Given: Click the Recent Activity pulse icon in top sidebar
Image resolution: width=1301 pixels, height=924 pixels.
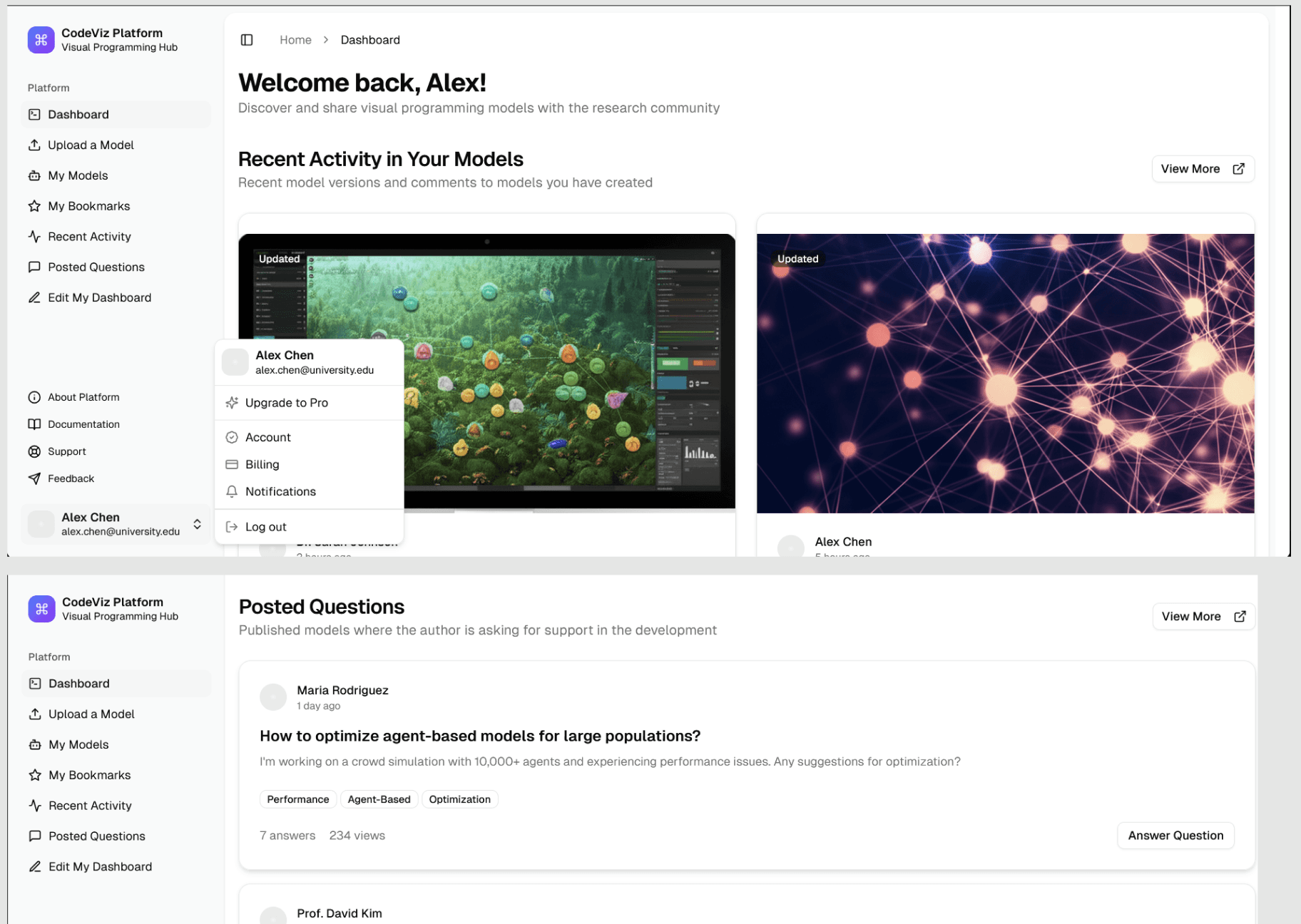Looking at the screenshot, I should [x=34, y=237].
